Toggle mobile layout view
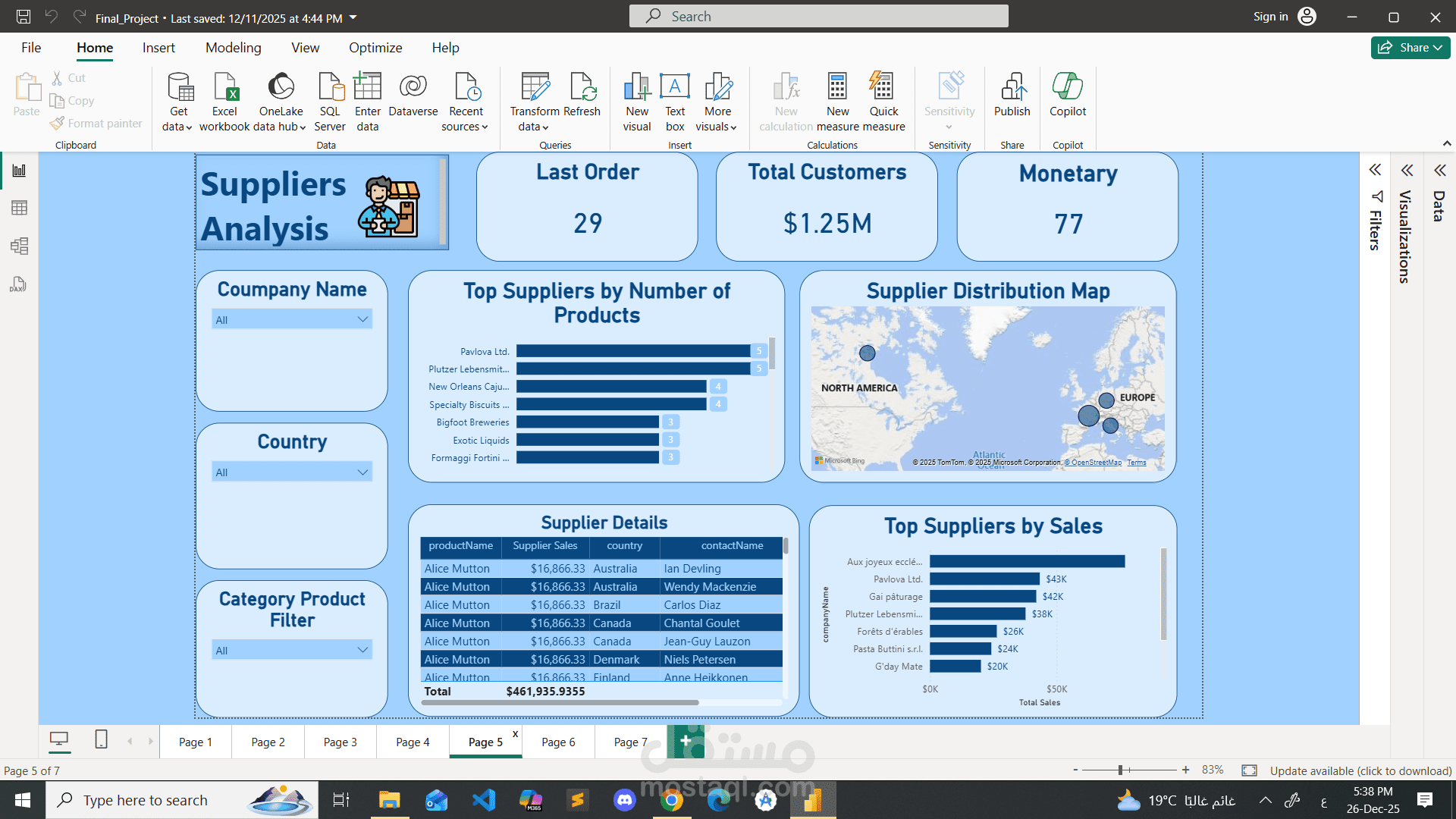1456x819 pixels. (x=101, y=739)
